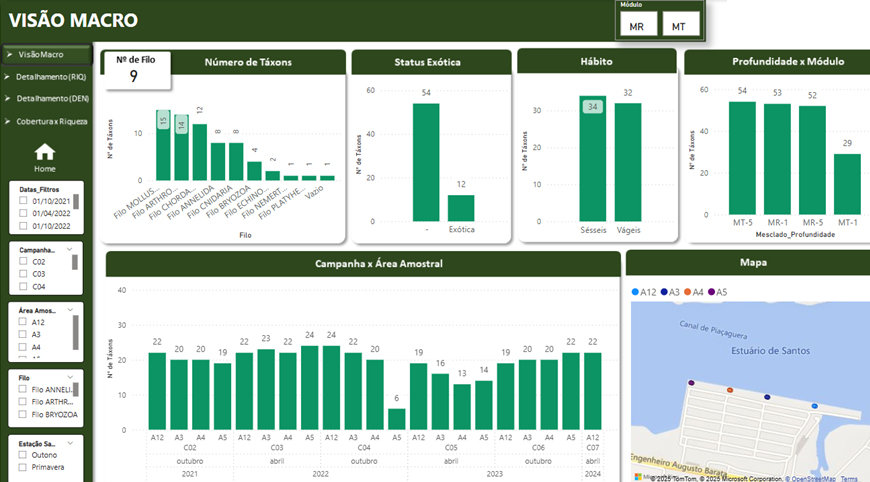Open the Filo slicer dropdown chevron
The width and height of the screenshot is (870, 482).
(70, 378)
